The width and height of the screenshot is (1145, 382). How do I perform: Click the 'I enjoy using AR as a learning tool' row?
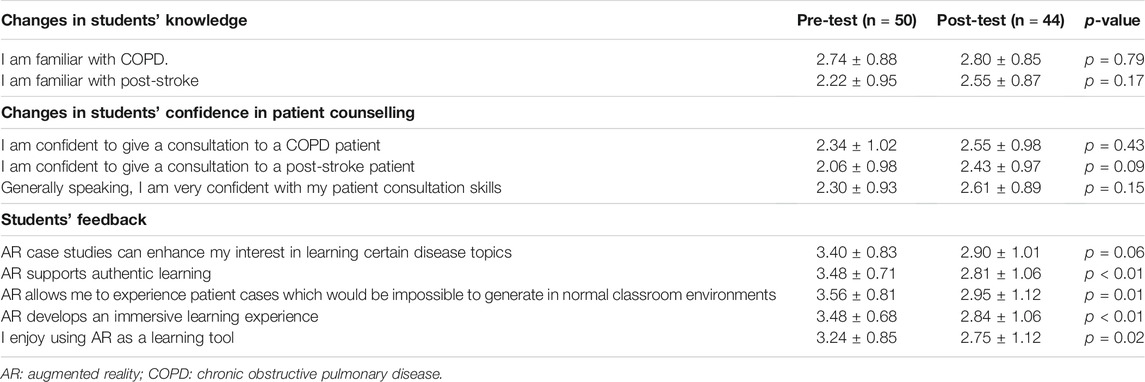[572, 338]
